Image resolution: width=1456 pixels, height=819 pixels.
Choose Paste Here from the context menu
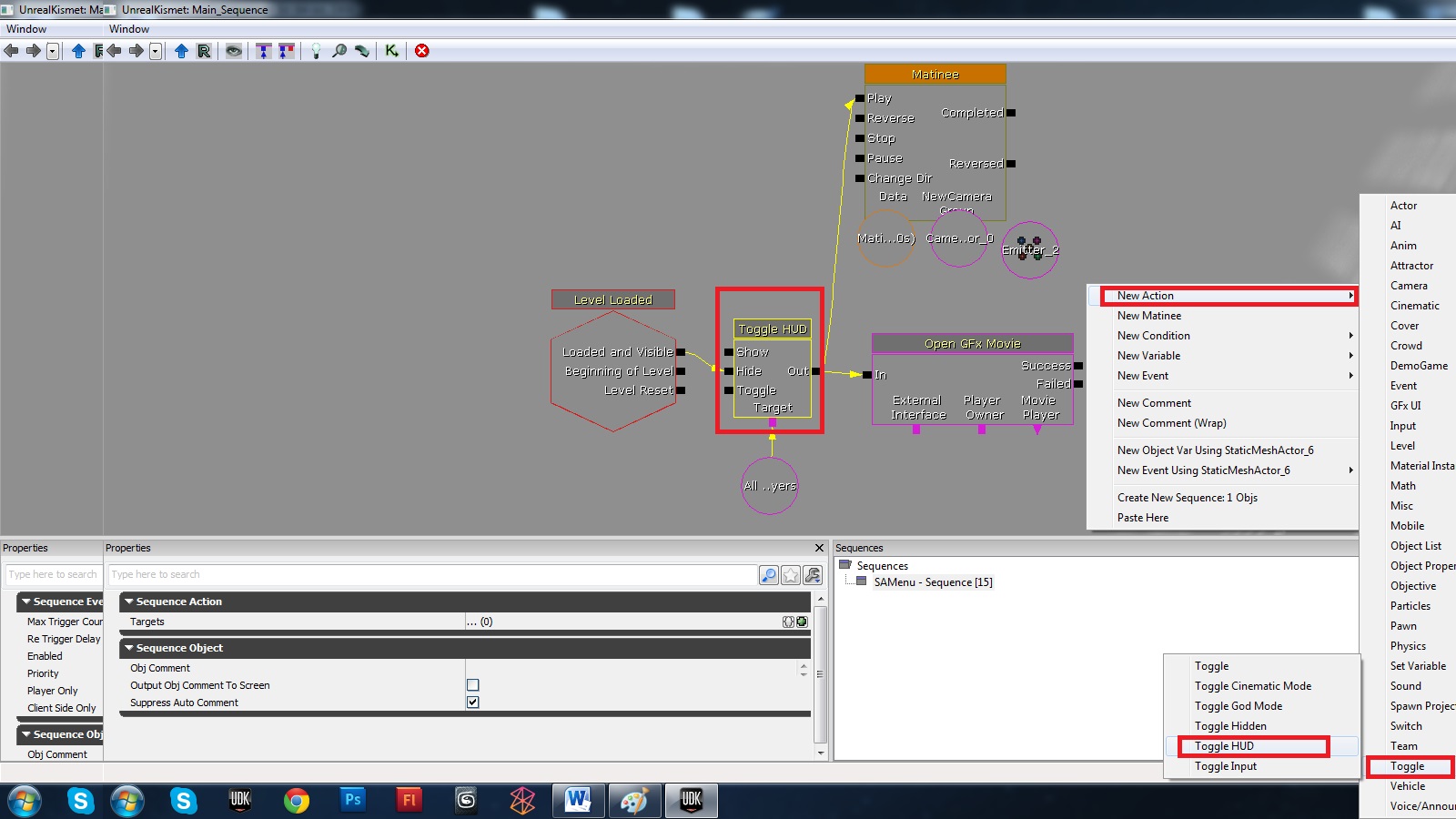(1223, 518)
